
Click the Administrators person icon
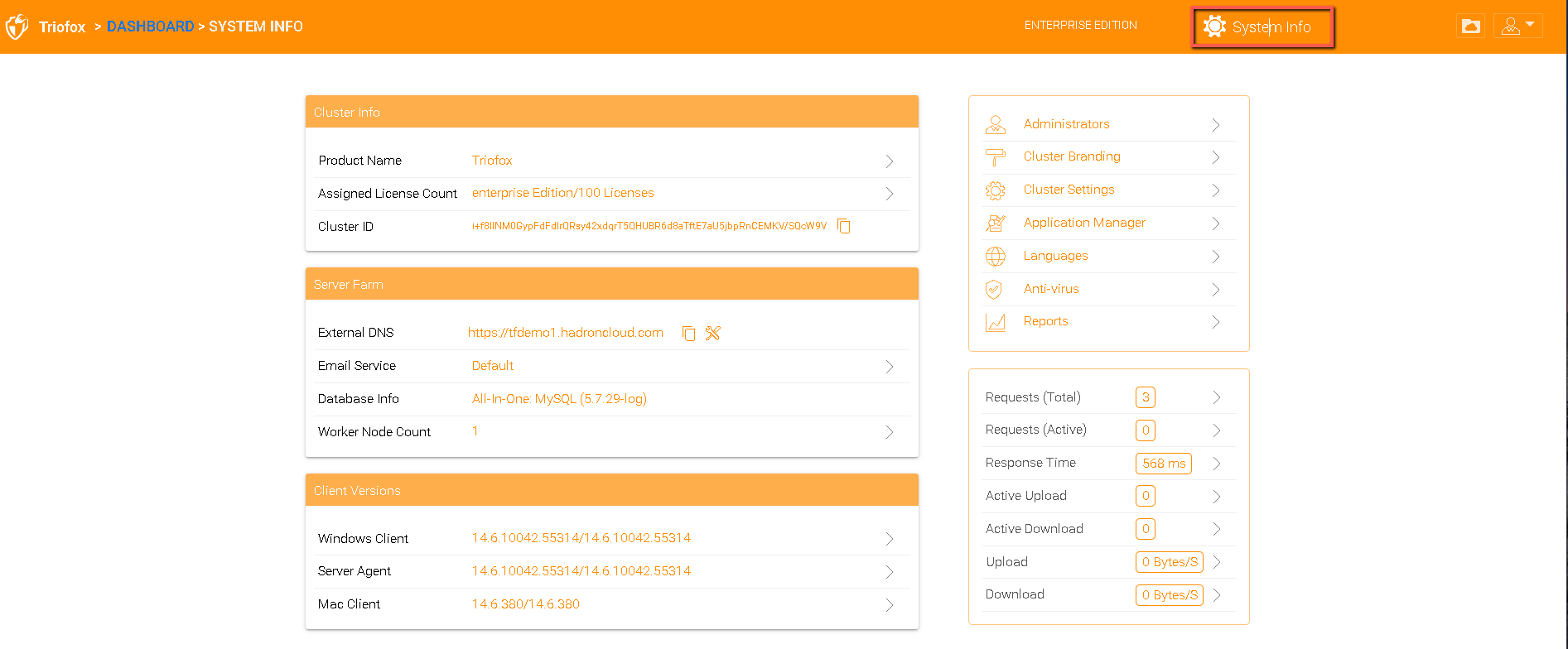pyautogui.click(x=996, y=124)
